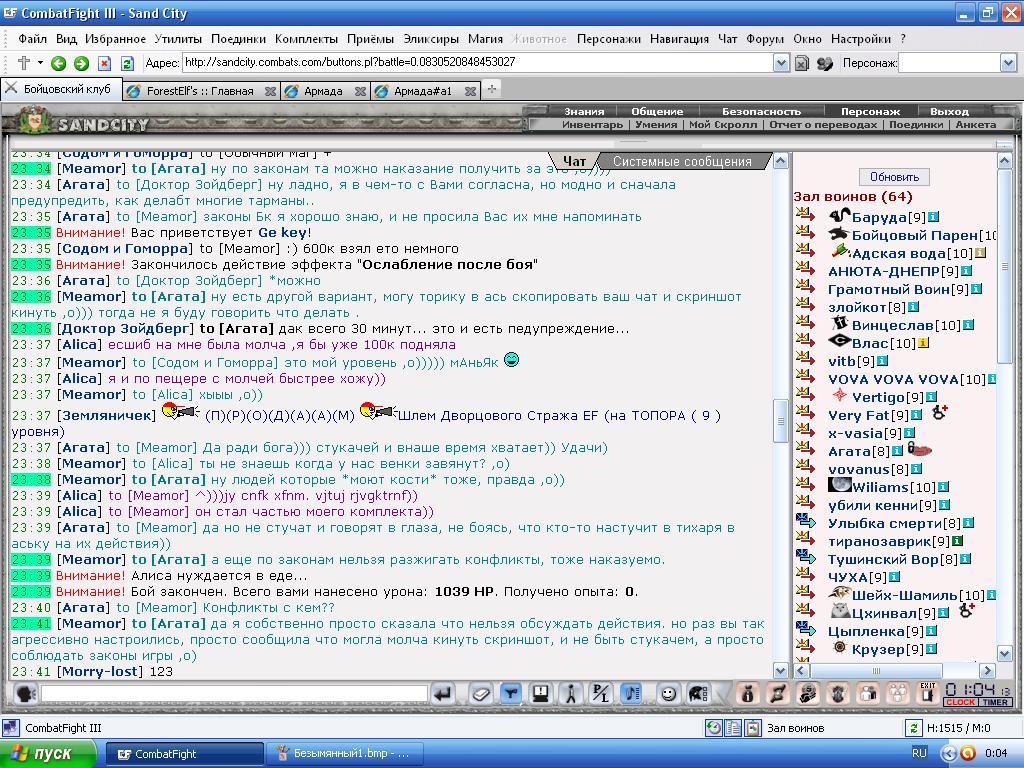Click the EXIT door icon
The height and width of the screenshot is (768, 1024).
[x=927, y=692]
